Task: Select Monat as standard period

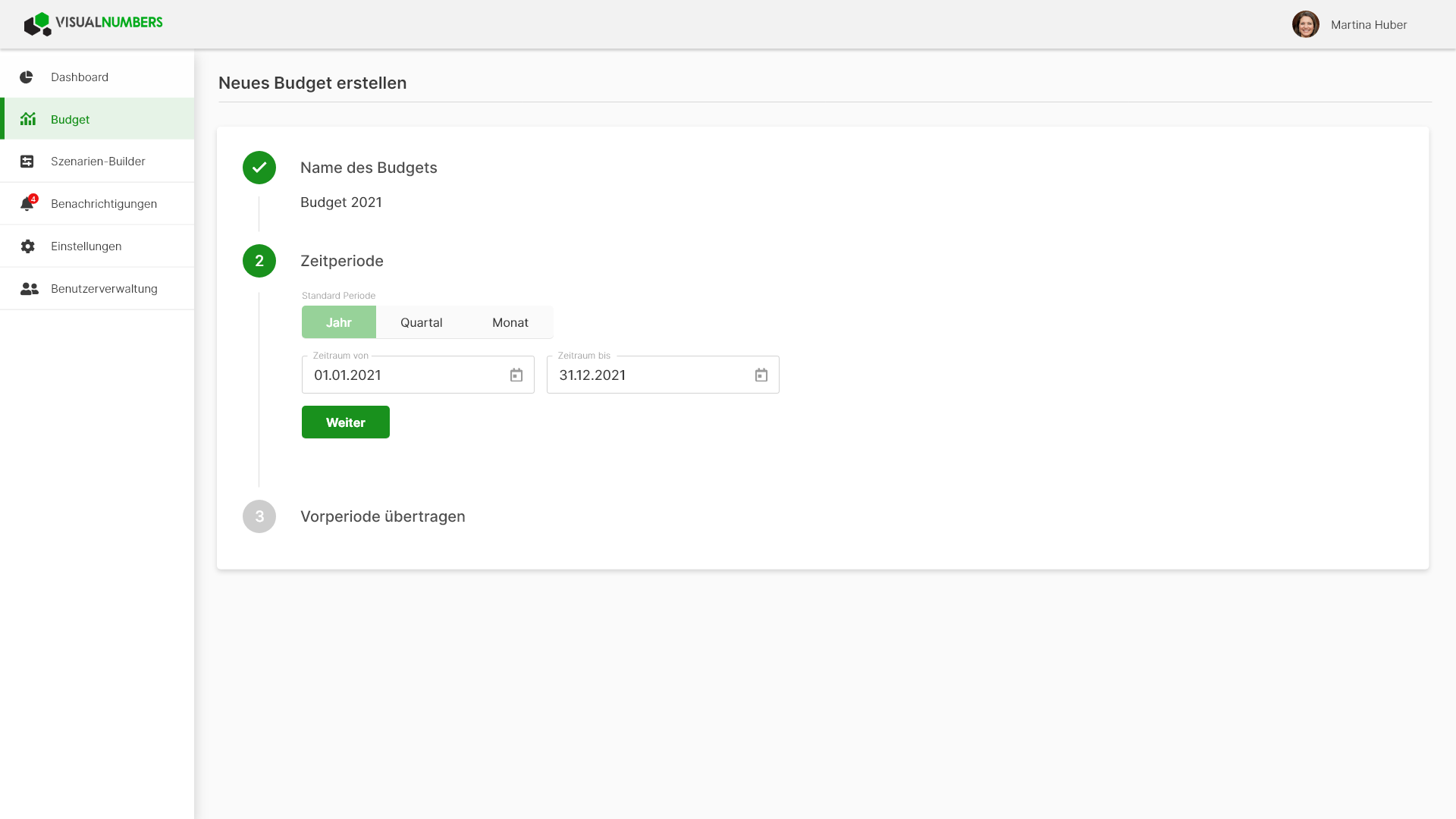Action: pos(510,322)
